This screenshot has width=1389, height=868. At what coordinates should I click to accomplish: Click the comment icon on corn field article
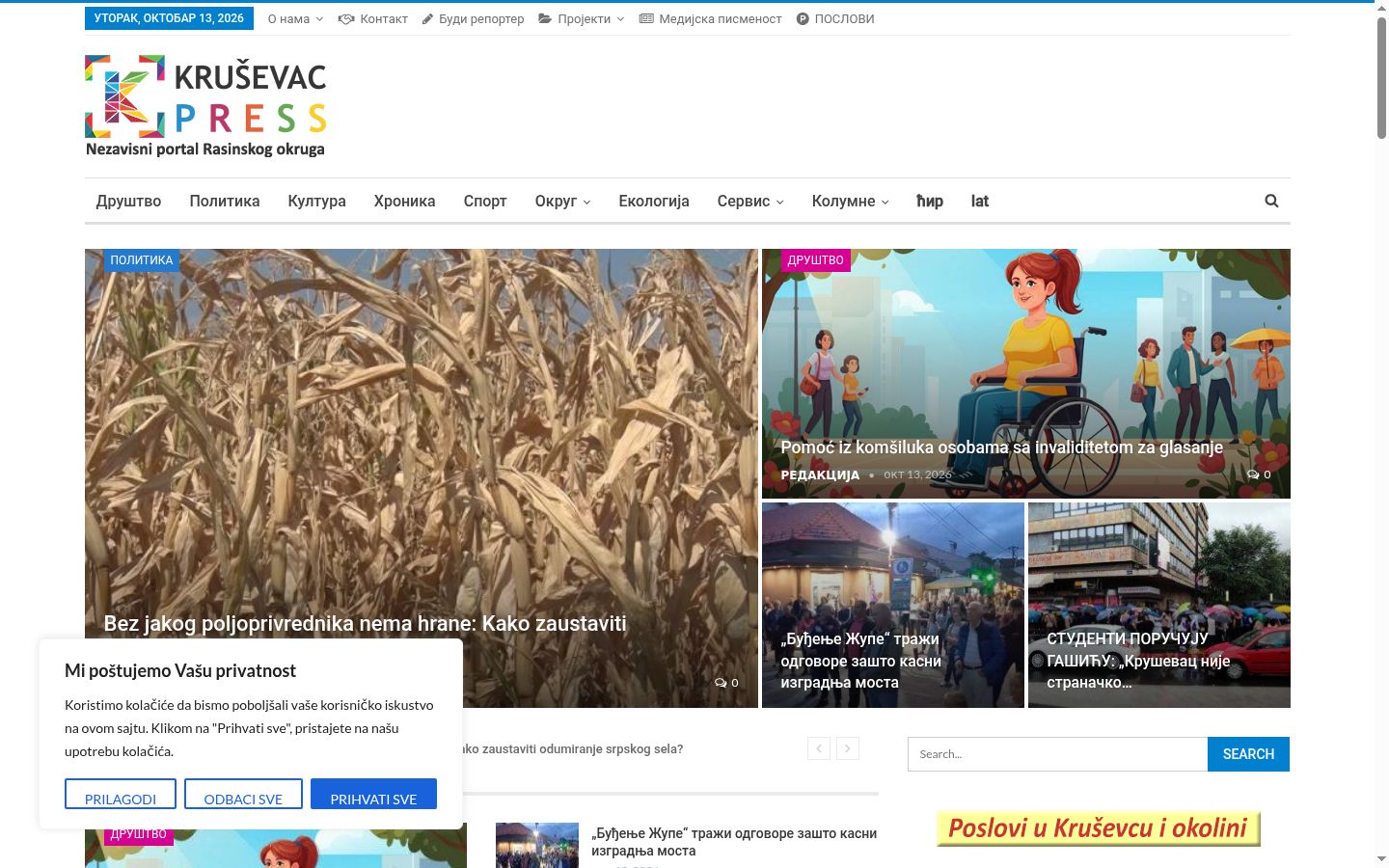(720, 683)
